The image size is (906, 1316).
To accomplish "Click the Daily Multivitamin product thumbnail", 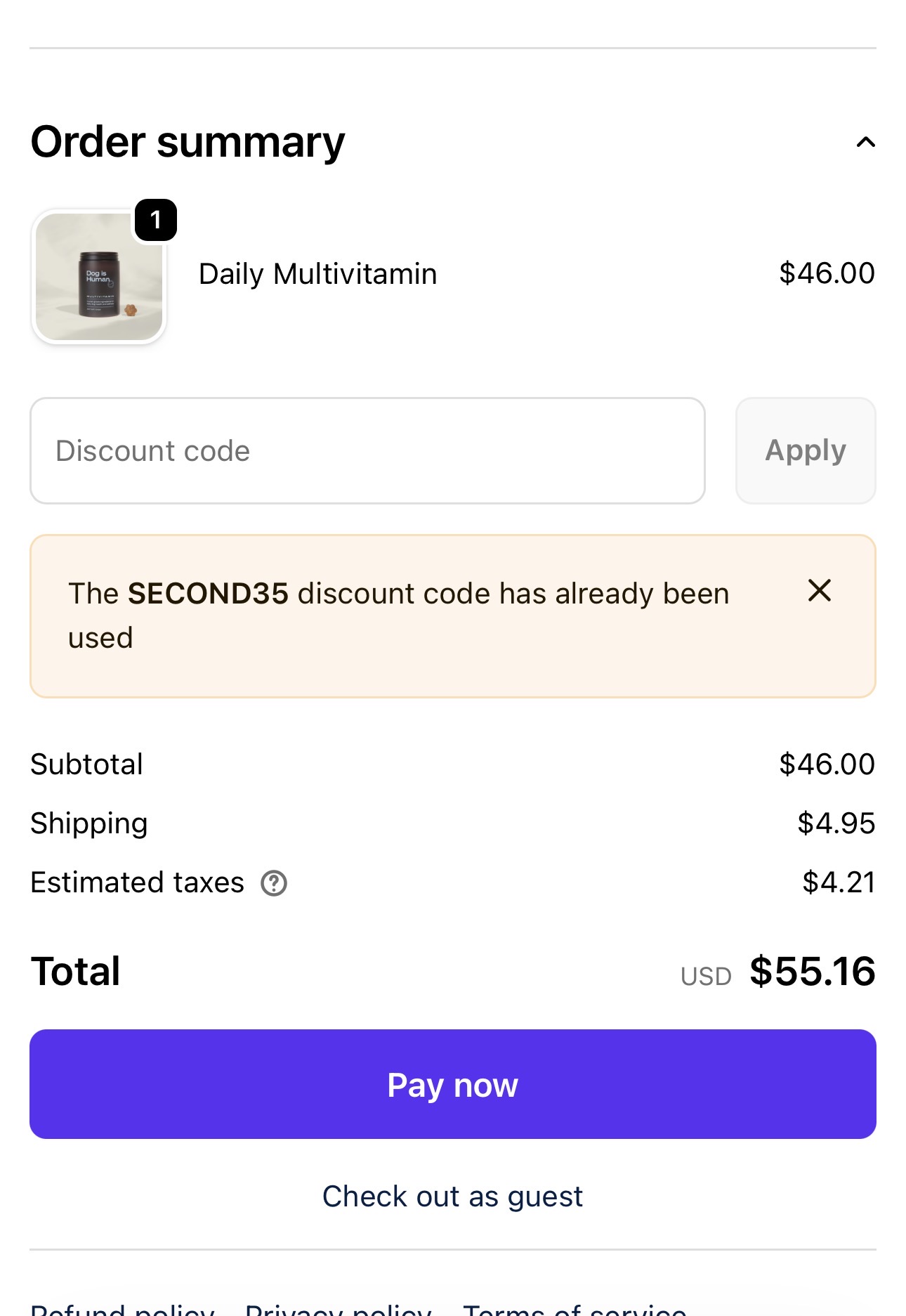I will click(x=99, y=277).
